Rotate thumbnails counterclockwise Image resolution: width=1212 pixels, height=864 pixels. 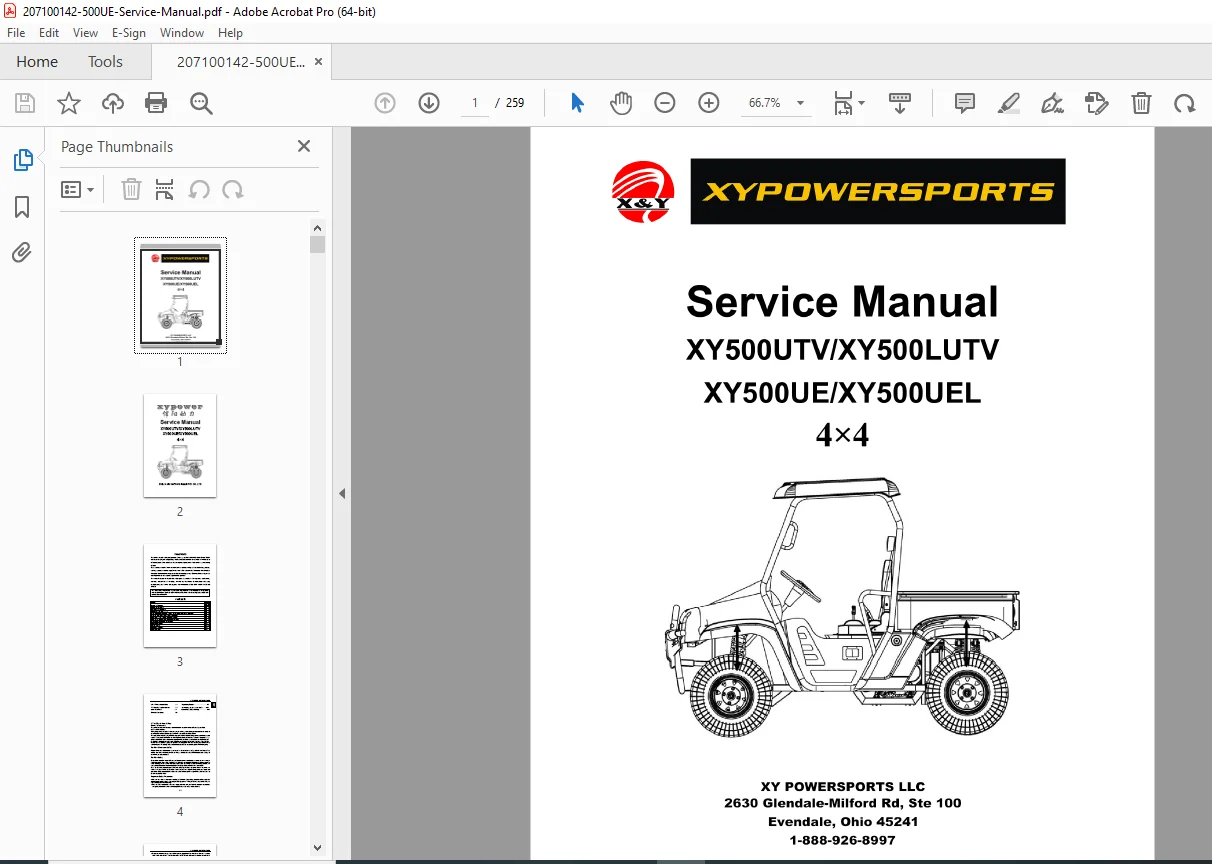199,190
